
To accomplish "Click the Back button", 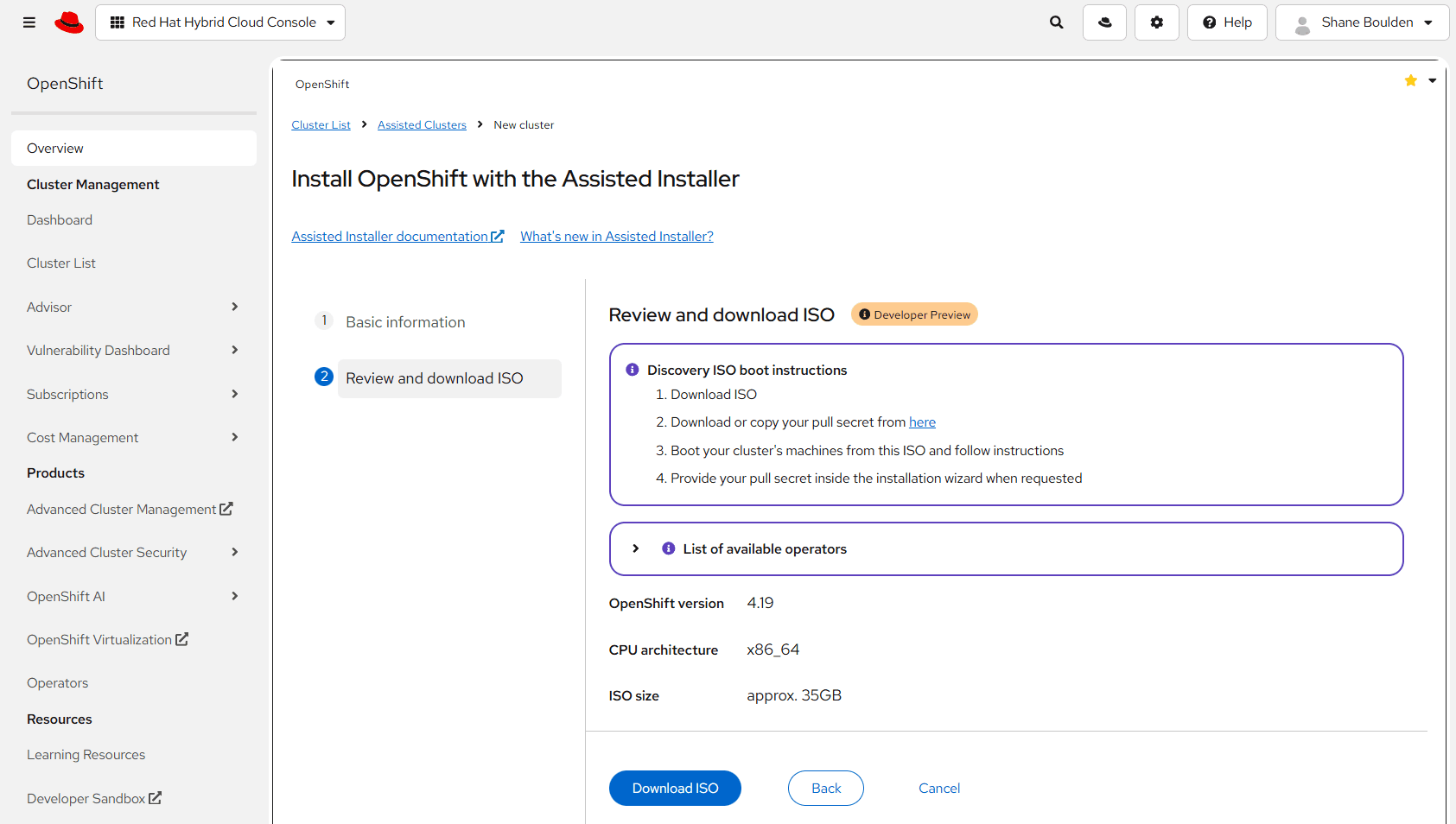I will pyautogui.click(x=825, y=789).
